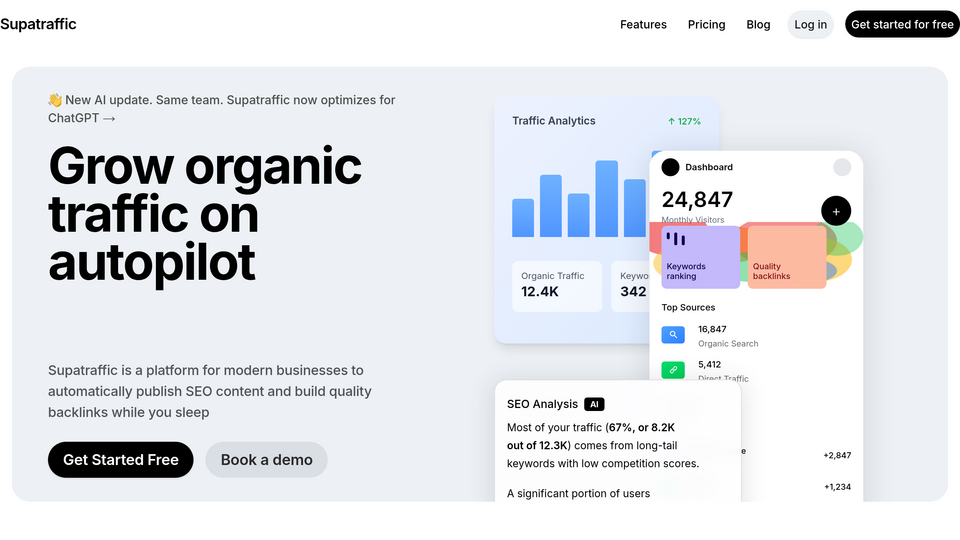
Task: Click the Supatraffic logo
Action: 38,24
